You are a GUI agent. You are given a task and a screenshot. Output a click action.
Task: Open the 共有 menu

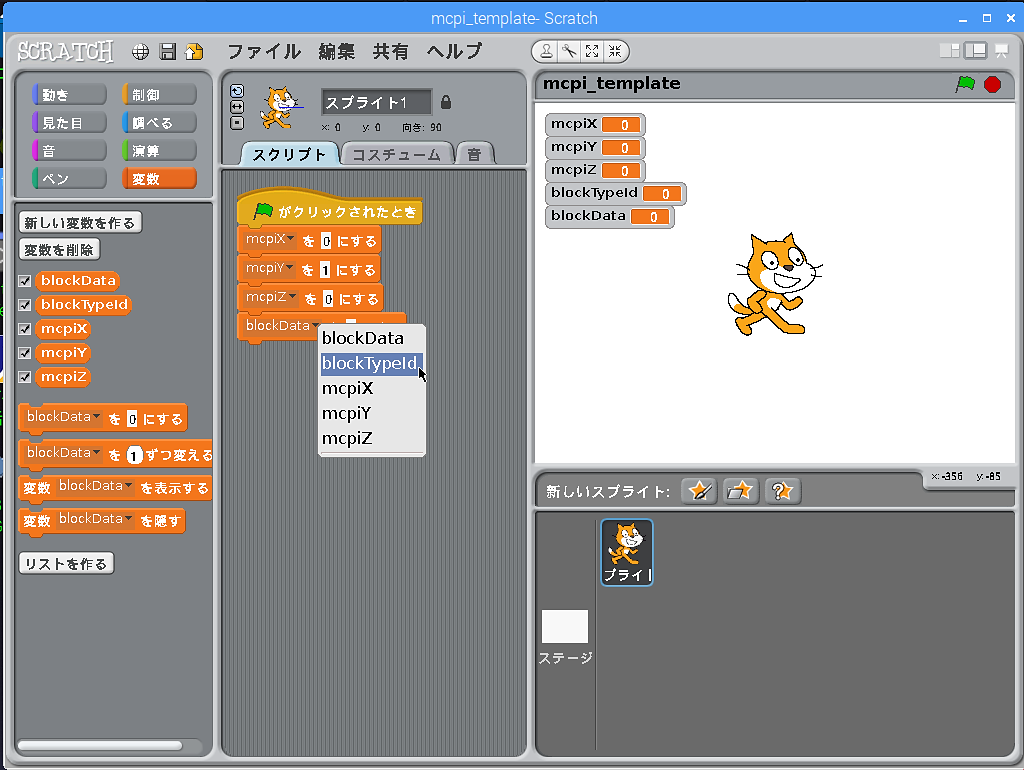[391, 52]
